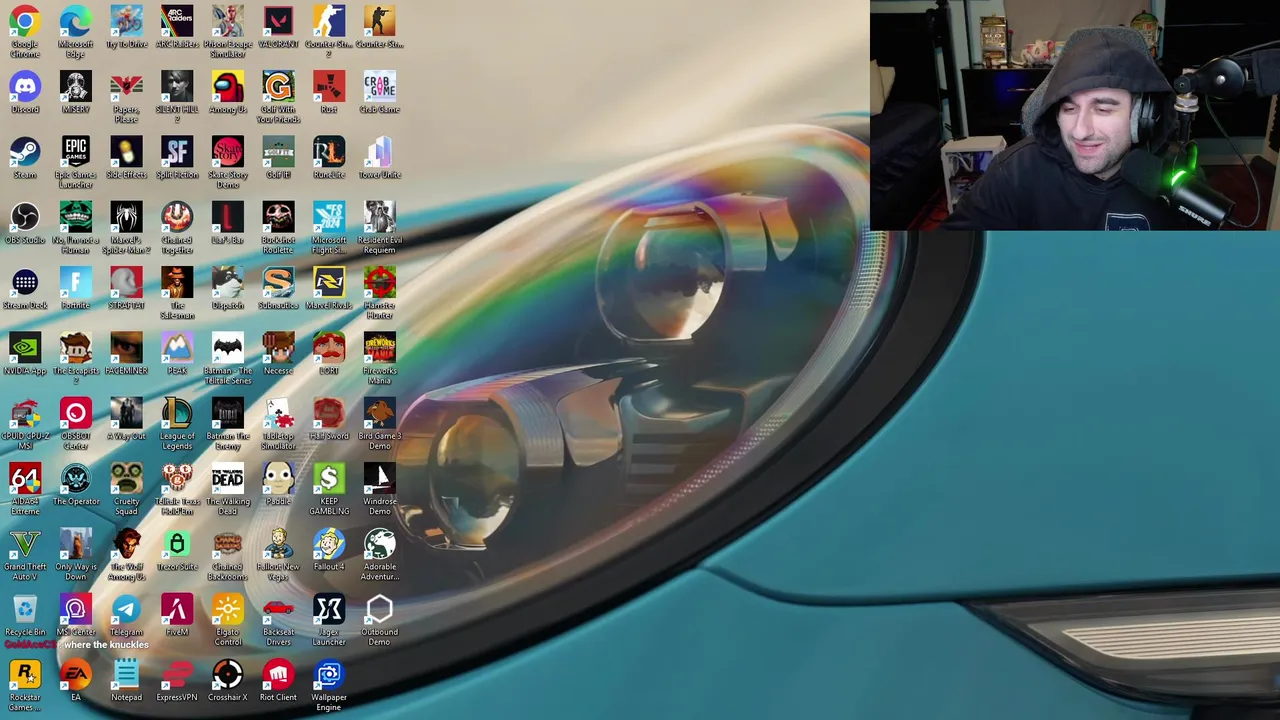This screenshot has width=1280, height=720.
Task: Click the OBSBOT Center icon
Action: click(76, 414)
